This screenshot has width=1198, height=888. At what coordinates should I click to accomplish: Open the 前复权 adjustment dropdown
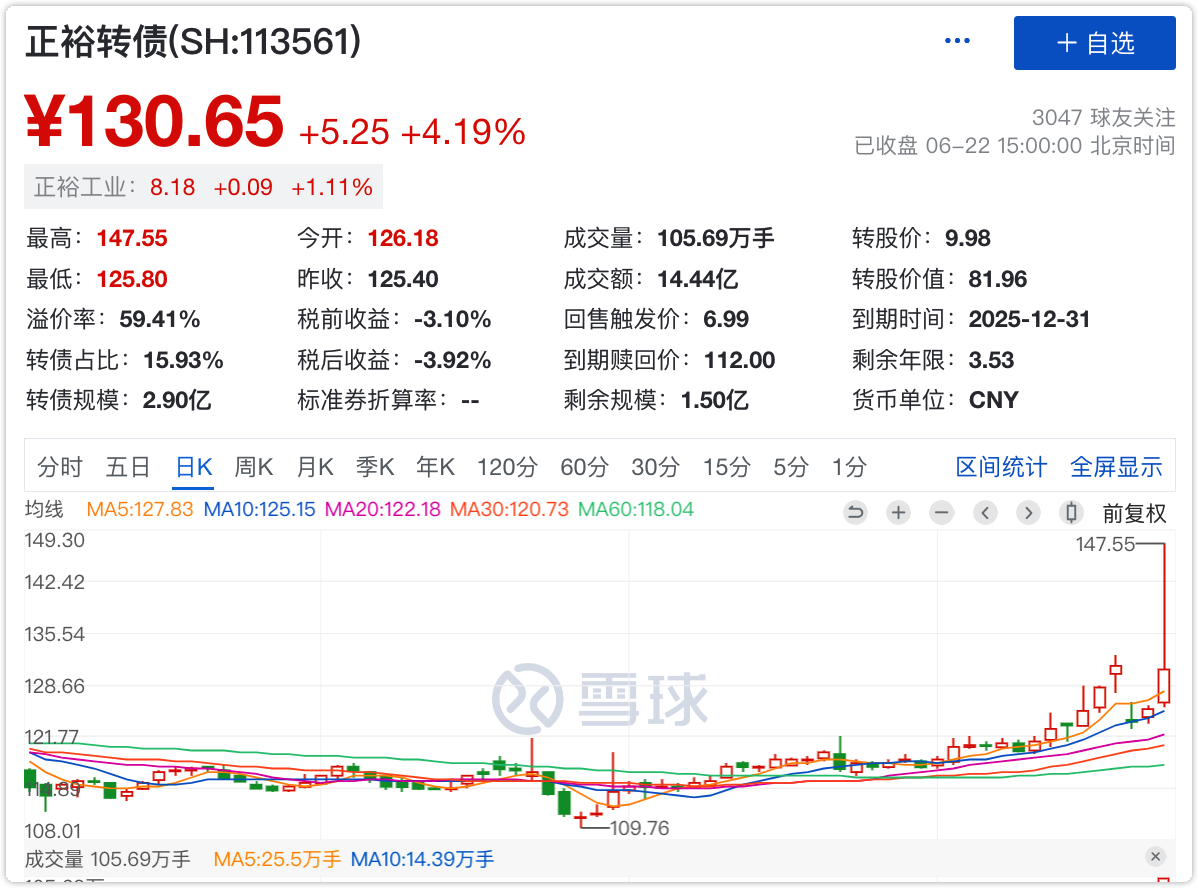click(1136, 512)
